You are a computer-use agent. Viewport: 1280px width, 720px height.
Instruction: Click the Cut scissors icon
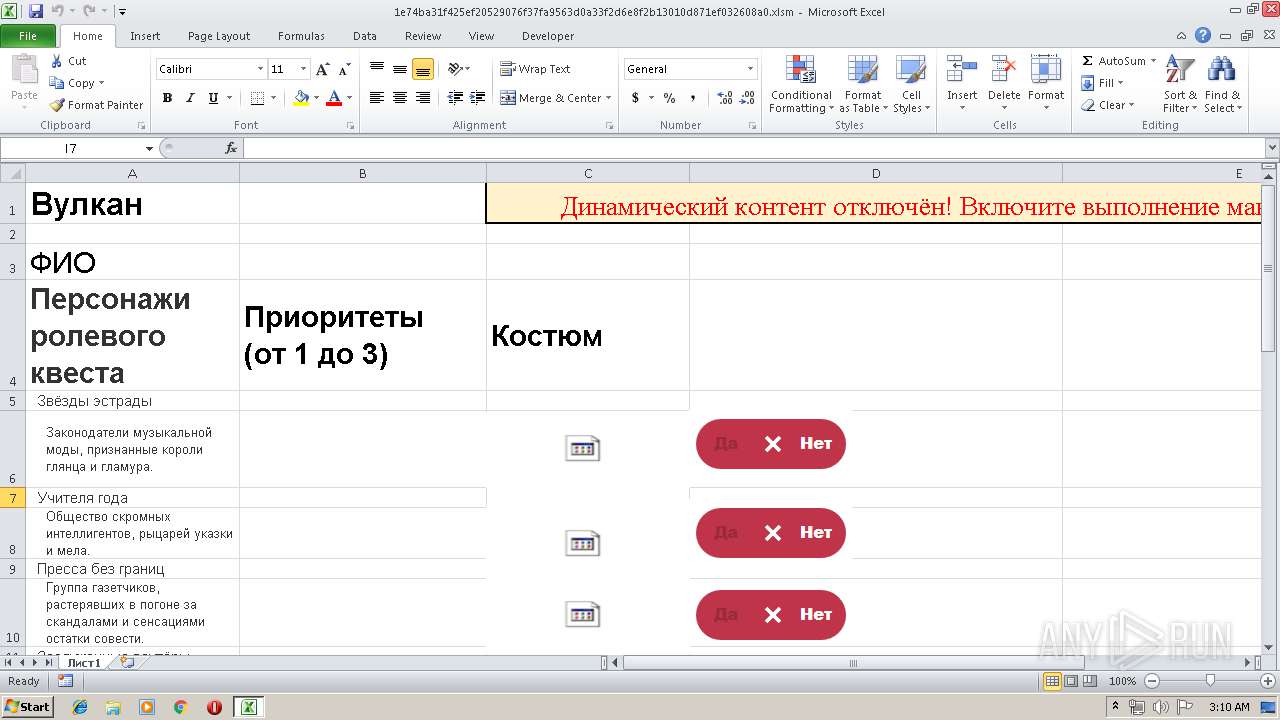tap(57, 61)
